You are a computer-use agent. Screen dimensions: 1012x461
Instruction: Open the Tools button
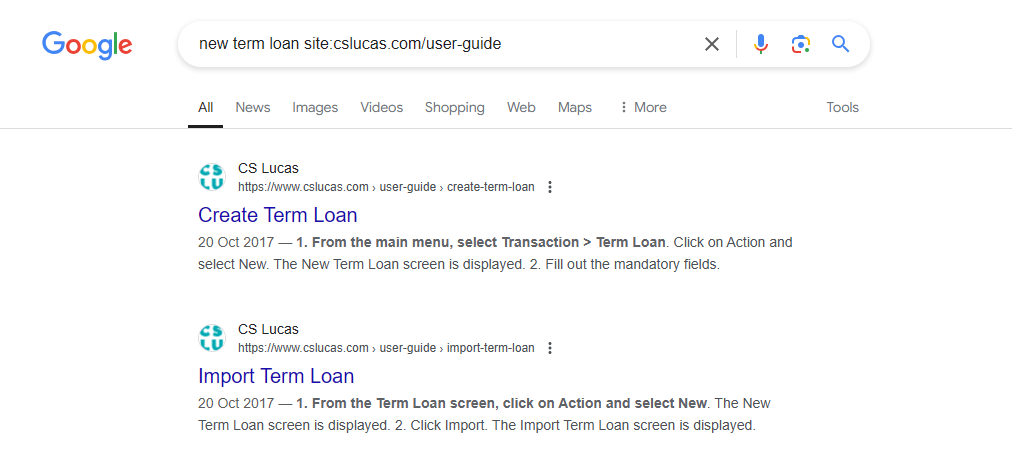[x=842, y=107]
